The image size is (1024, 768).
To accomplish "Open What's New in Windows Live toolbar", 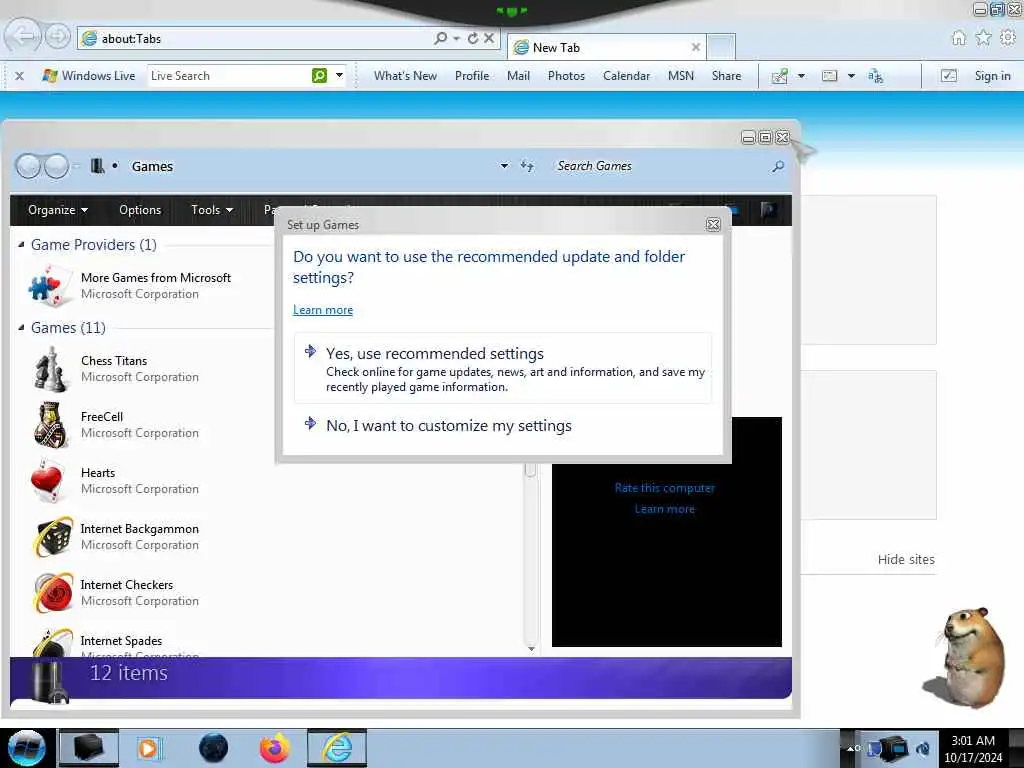I will pyautogui.click(x=405, y=76).
